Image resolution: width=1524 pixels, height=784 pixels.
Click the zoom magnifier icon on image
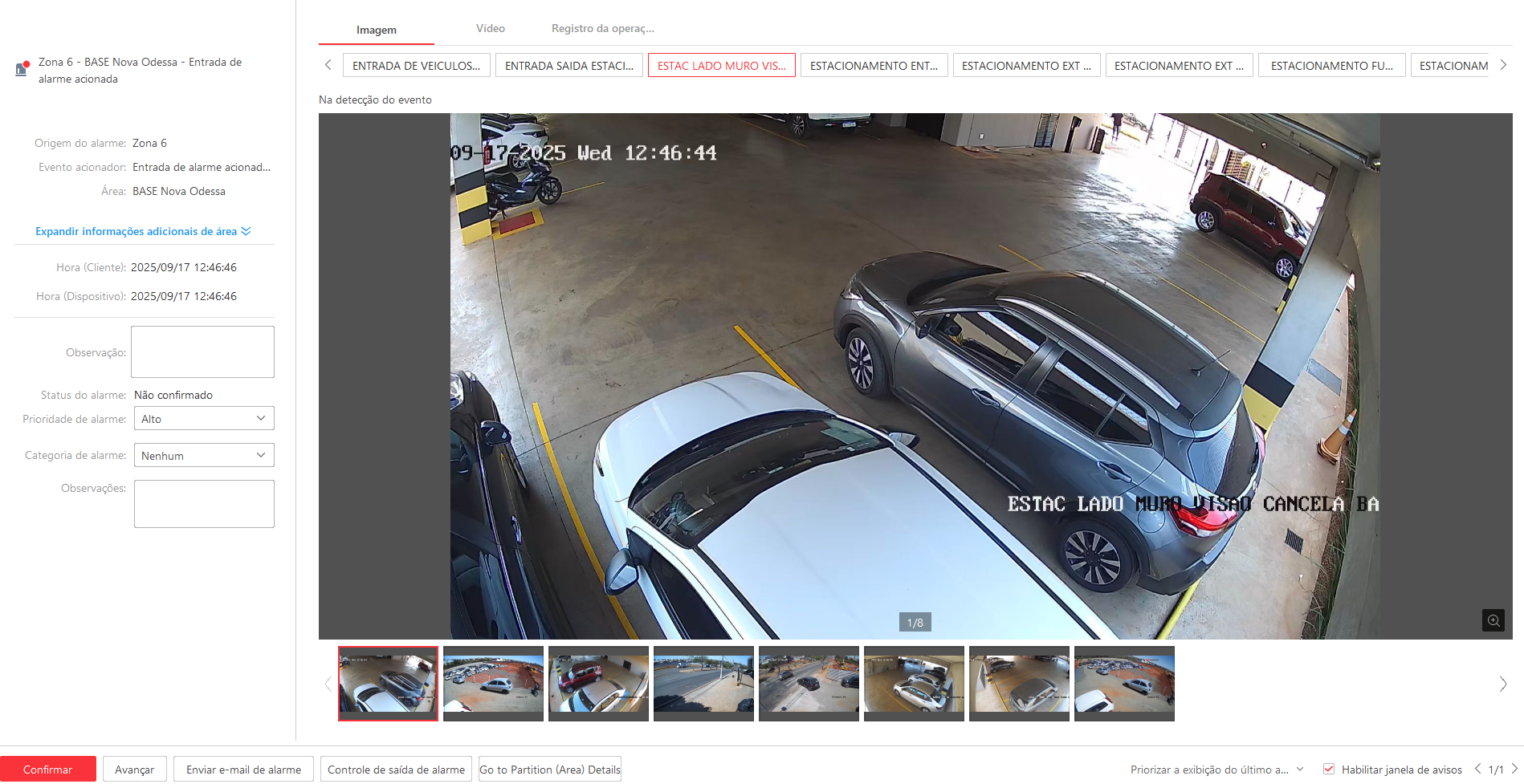[x=1493, y=620]
